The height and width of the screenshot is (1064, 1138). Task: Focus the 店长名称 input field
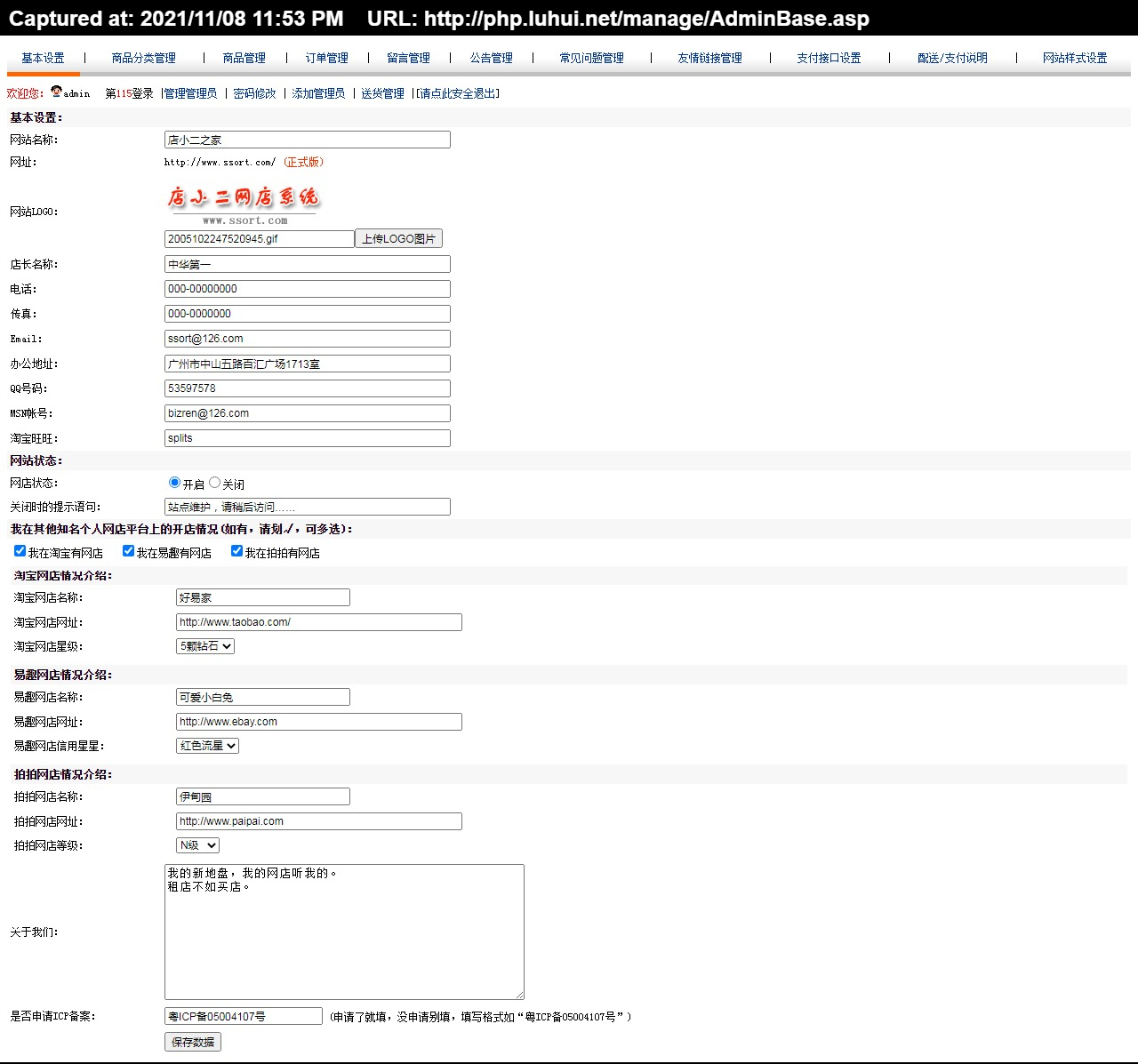[308, 264]
